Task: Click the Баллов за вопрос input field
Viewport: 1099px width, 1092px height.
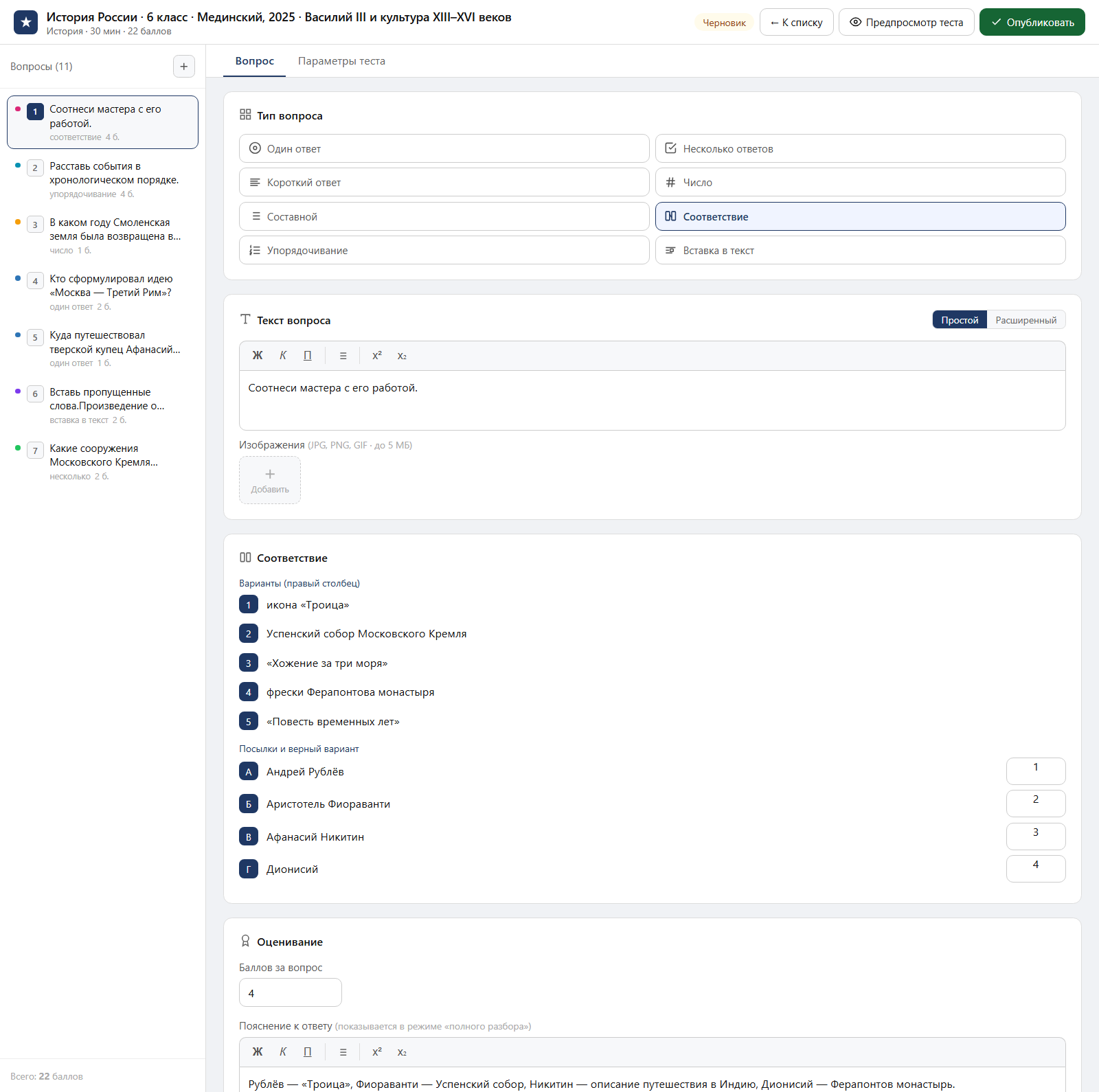Action: 291,992
